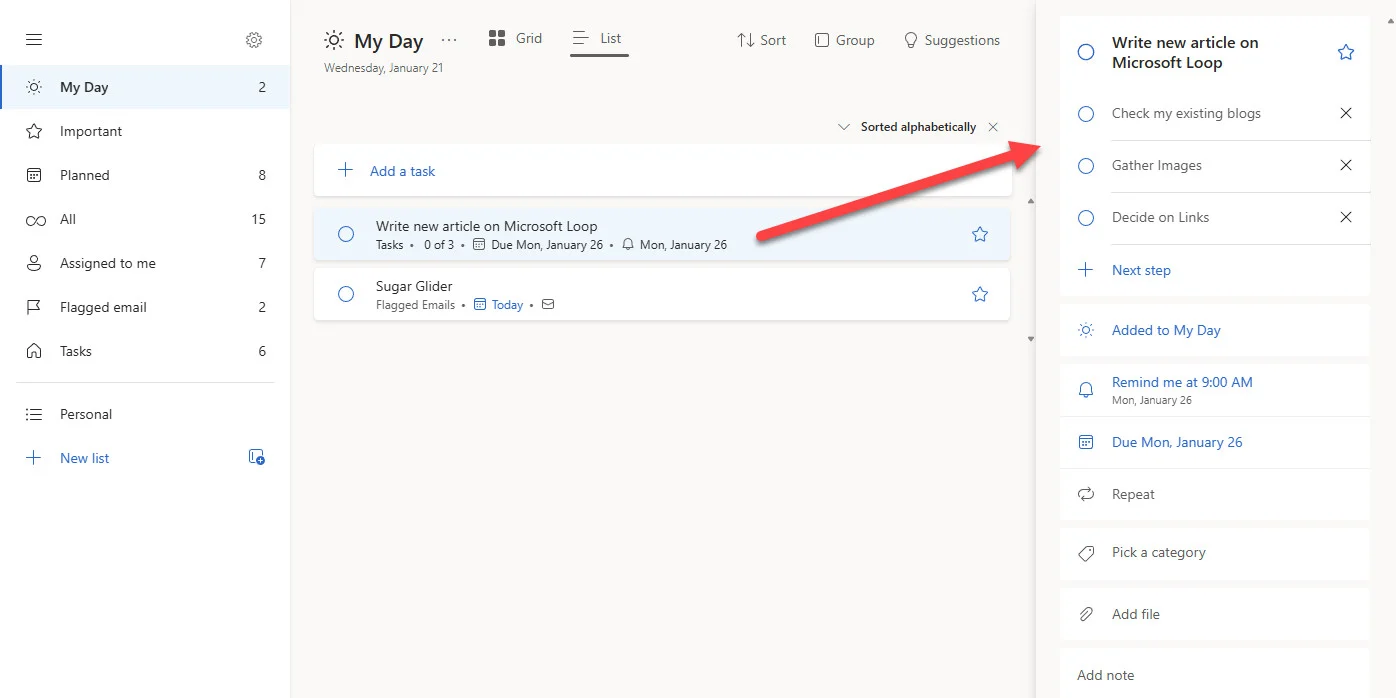Screen dimensions: 1396x698
Task: Click Wednesday, January 21 date text
Action: (383, 68)
